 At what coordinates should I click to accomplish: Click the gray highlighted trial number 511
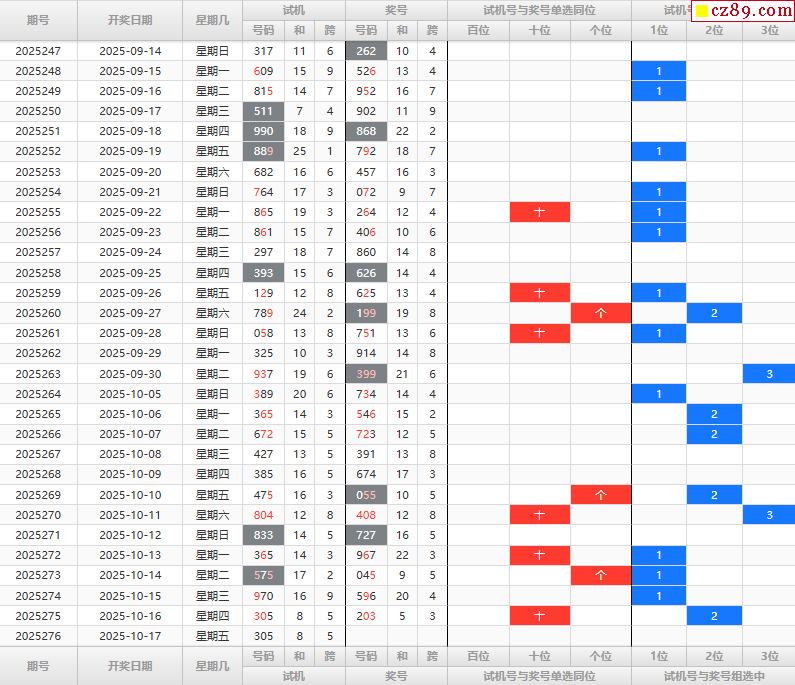[x=264, y=111]
